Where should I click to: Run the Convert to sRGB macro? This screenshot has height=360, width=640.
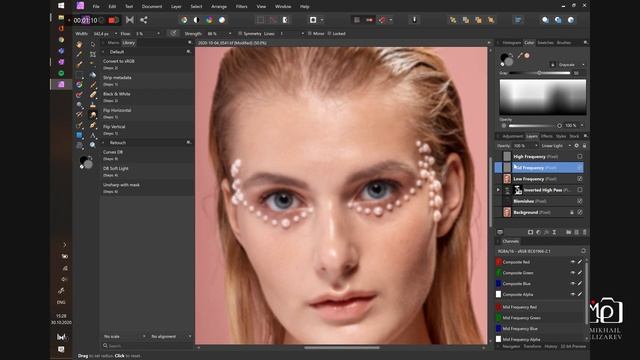coord(147,64)
